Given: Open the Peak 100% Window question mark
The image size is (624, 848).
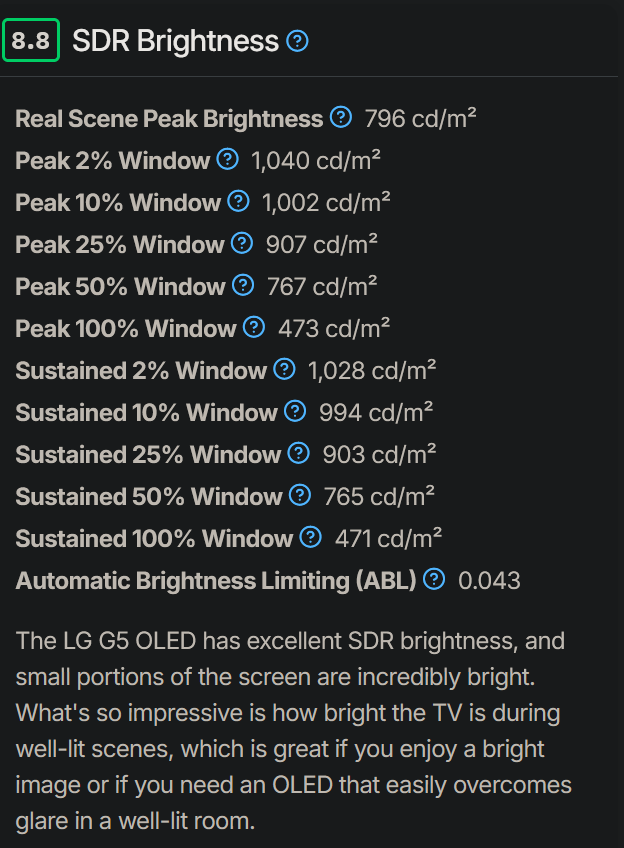Looking at the screenshot, I should pyautogui.click(x=251, y=328).
